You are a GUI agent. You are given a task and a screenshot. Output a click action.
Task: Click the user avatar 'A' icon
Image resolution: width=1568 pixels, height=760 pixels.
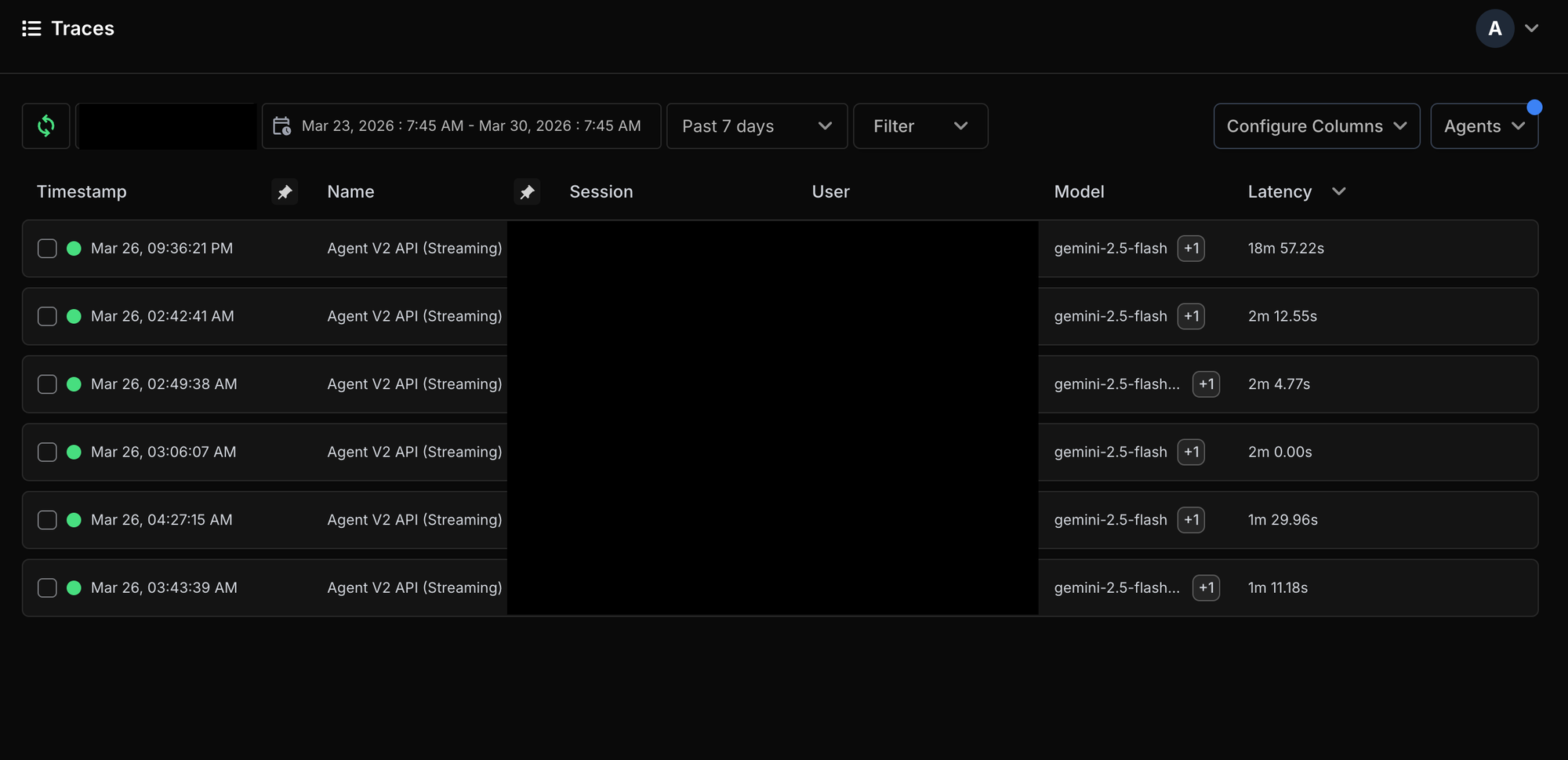[1494, 29]
